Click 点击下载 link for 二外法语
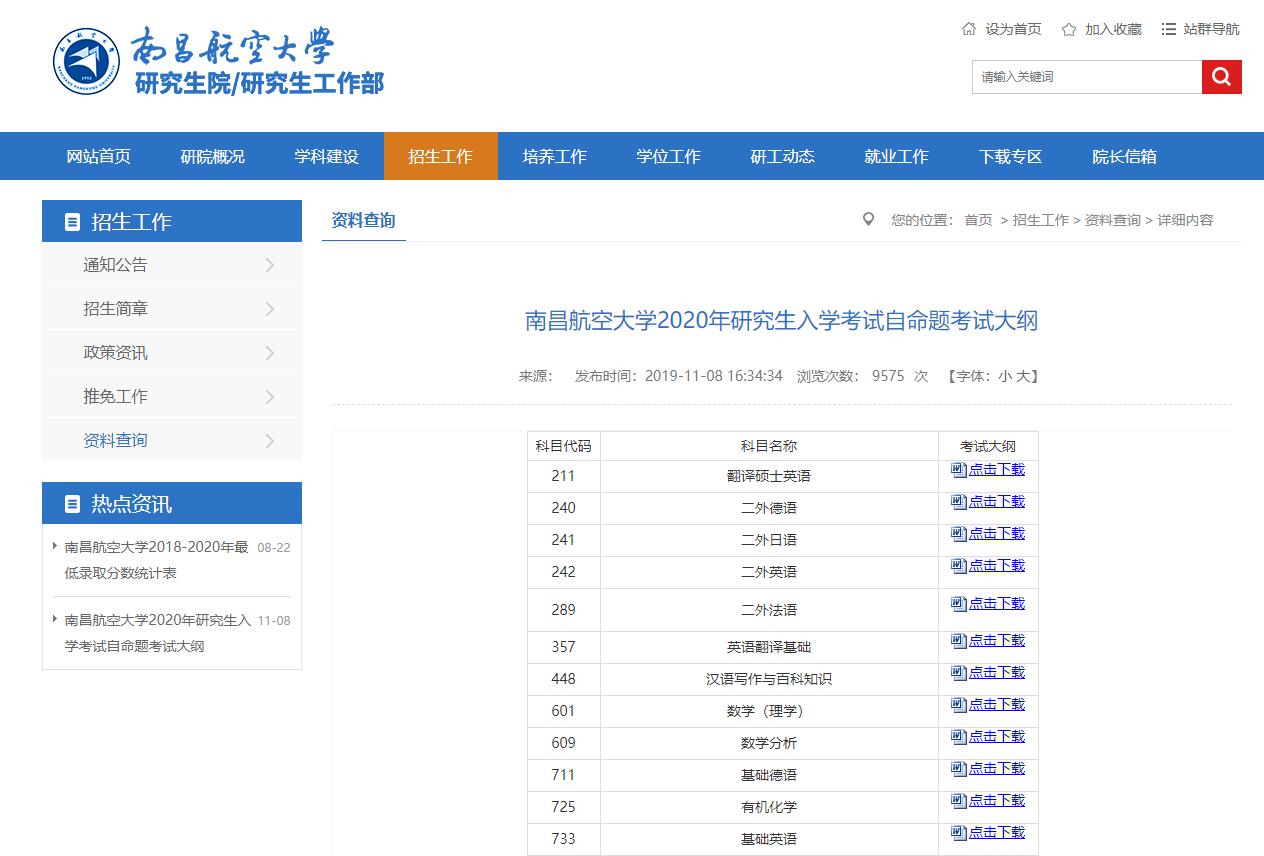 pos(997,604)
